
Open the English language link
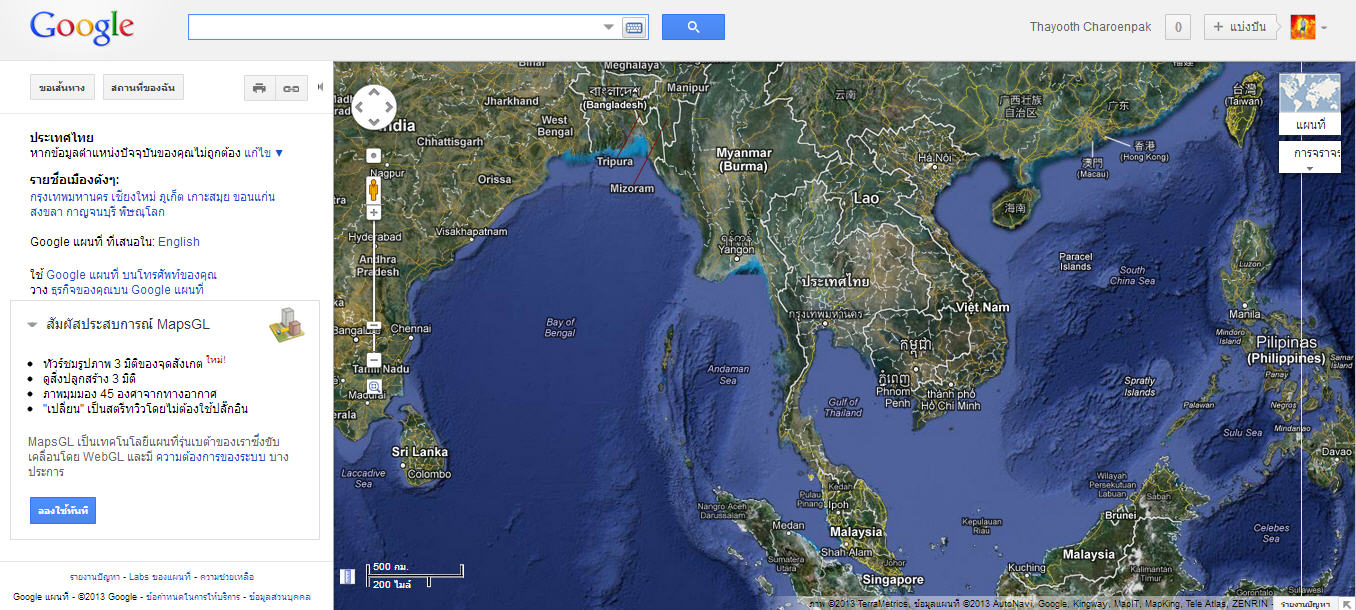179,241
